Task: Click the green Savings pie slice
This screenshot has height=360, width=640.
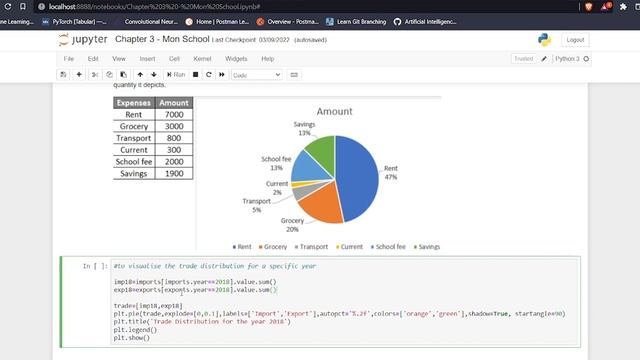Action: pyautogui.click(x=323, y=153)
